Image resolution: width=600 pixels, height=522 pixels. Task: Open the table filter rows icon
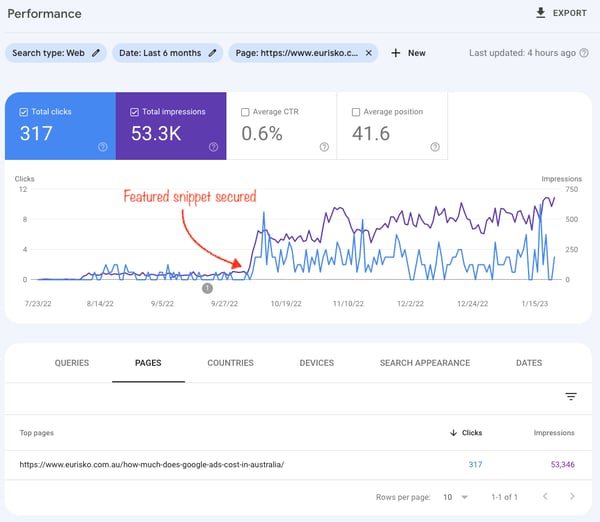click(x=571, y=397)
